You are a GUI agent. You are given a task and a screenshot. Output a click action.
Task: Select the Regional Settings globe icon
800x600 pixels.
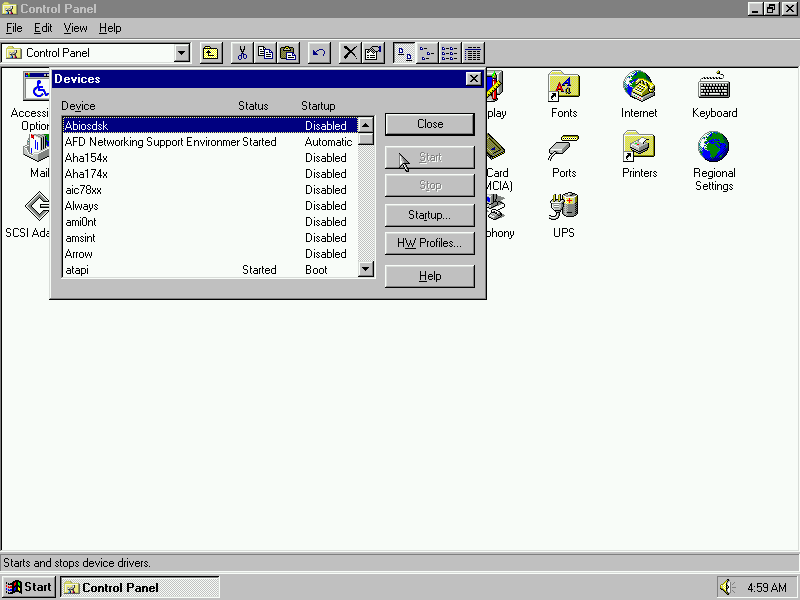coord(714,149)
